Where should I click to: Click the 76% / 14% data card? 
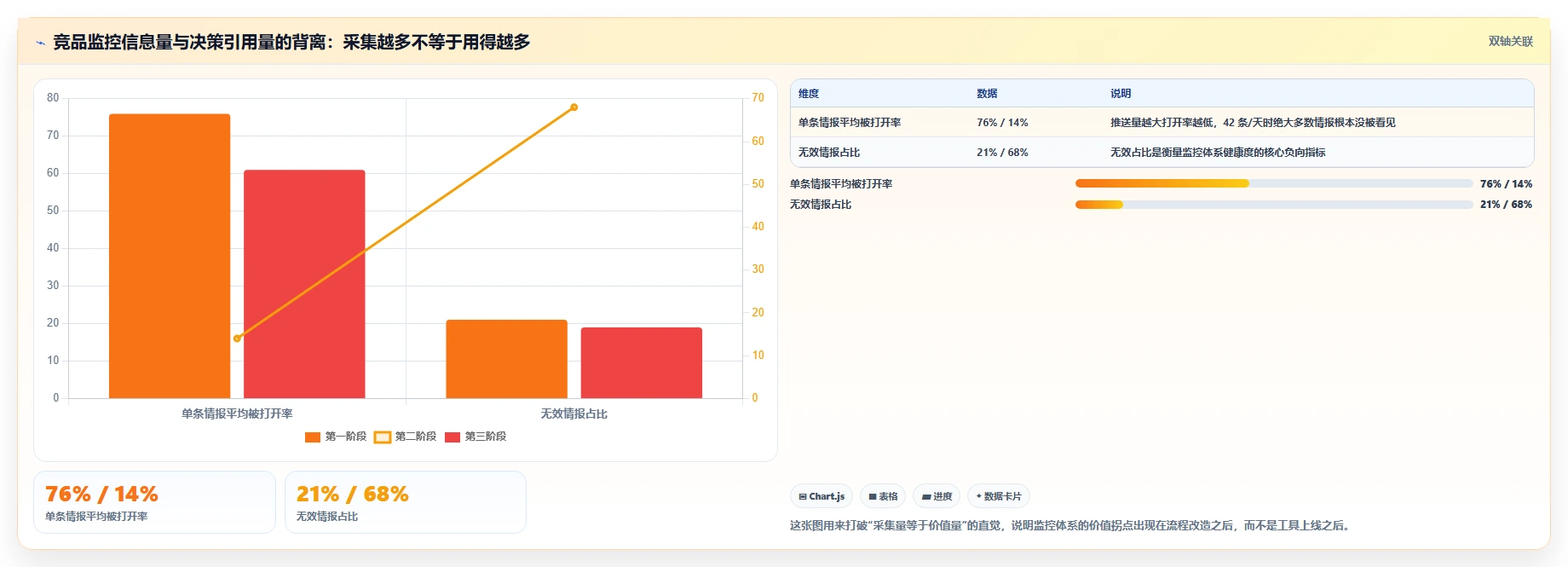click(x=154, y=502)
